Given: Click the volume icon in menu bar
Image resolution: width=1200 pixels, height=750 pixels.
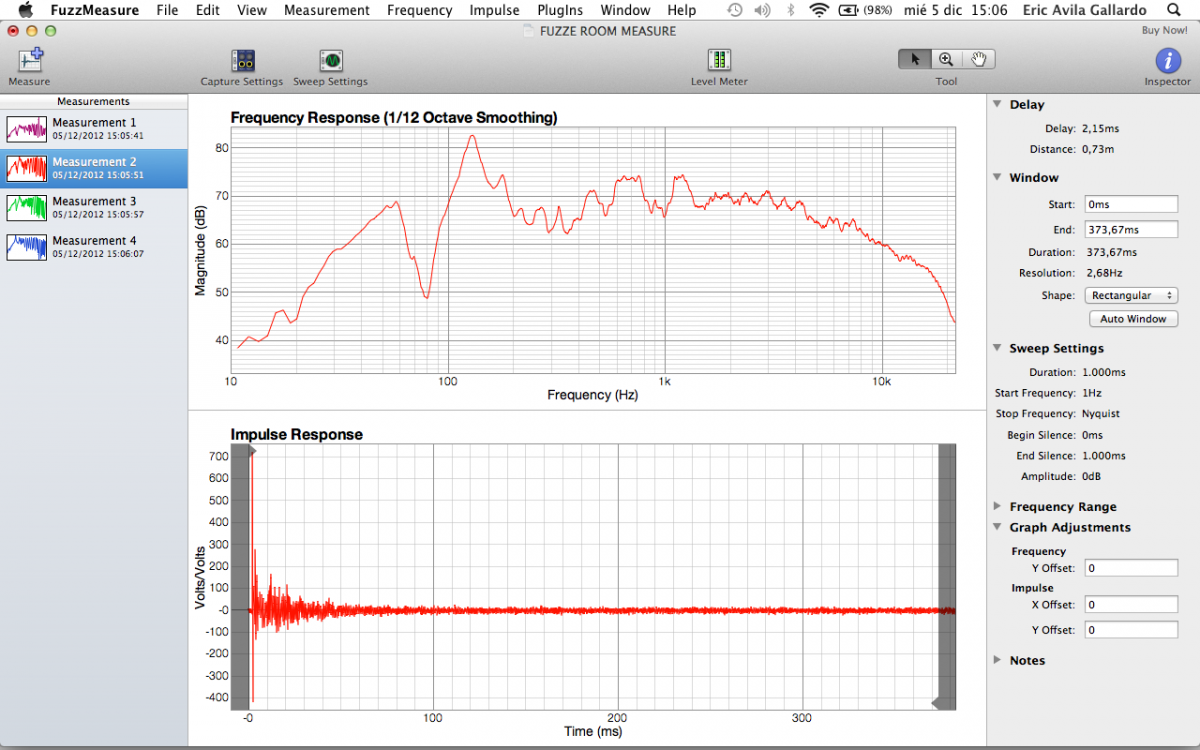Looking at the screenshot, I should tap(763, 10).
